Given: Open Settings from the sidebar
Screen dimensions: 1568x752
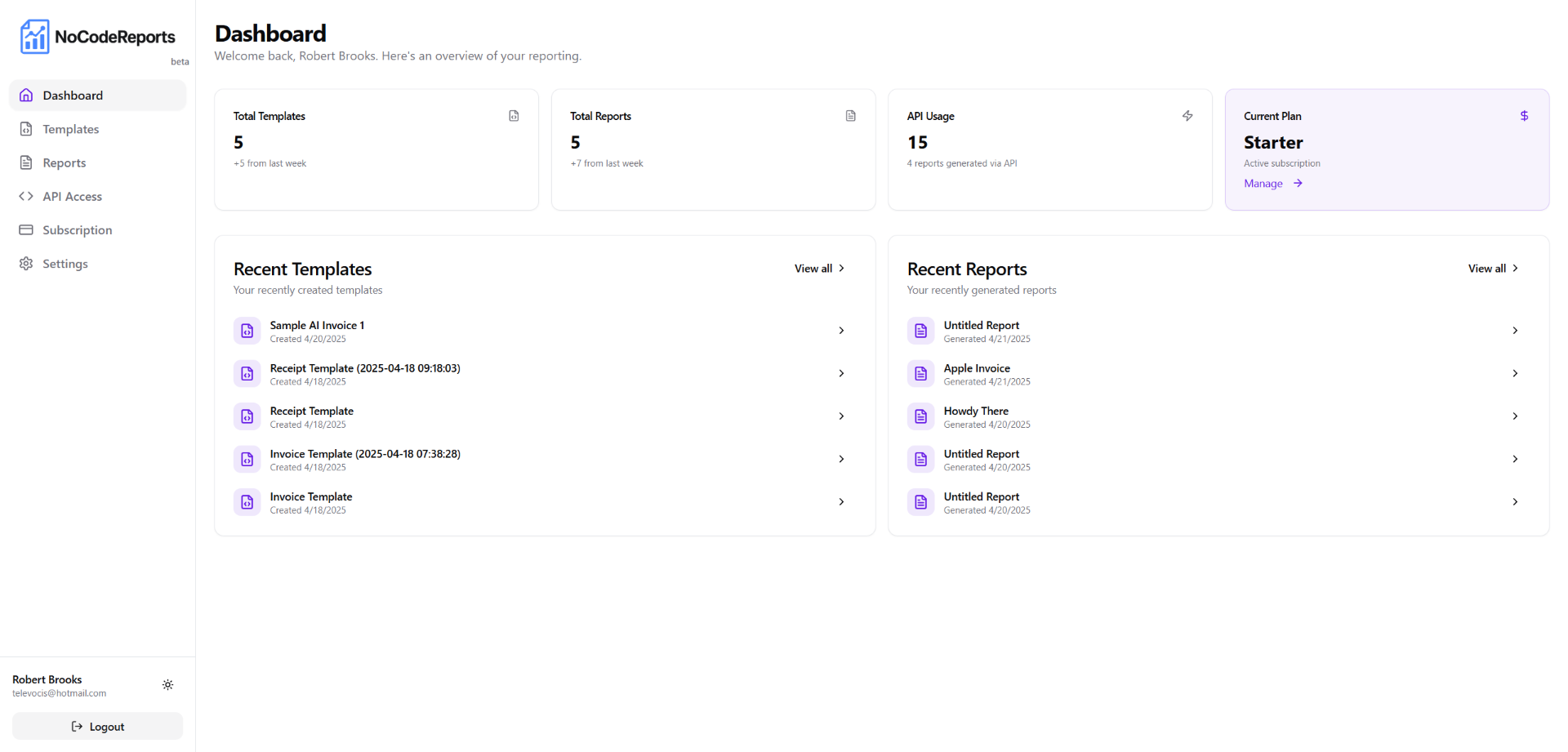Looking at the screenshot, I should click(97, 264).
